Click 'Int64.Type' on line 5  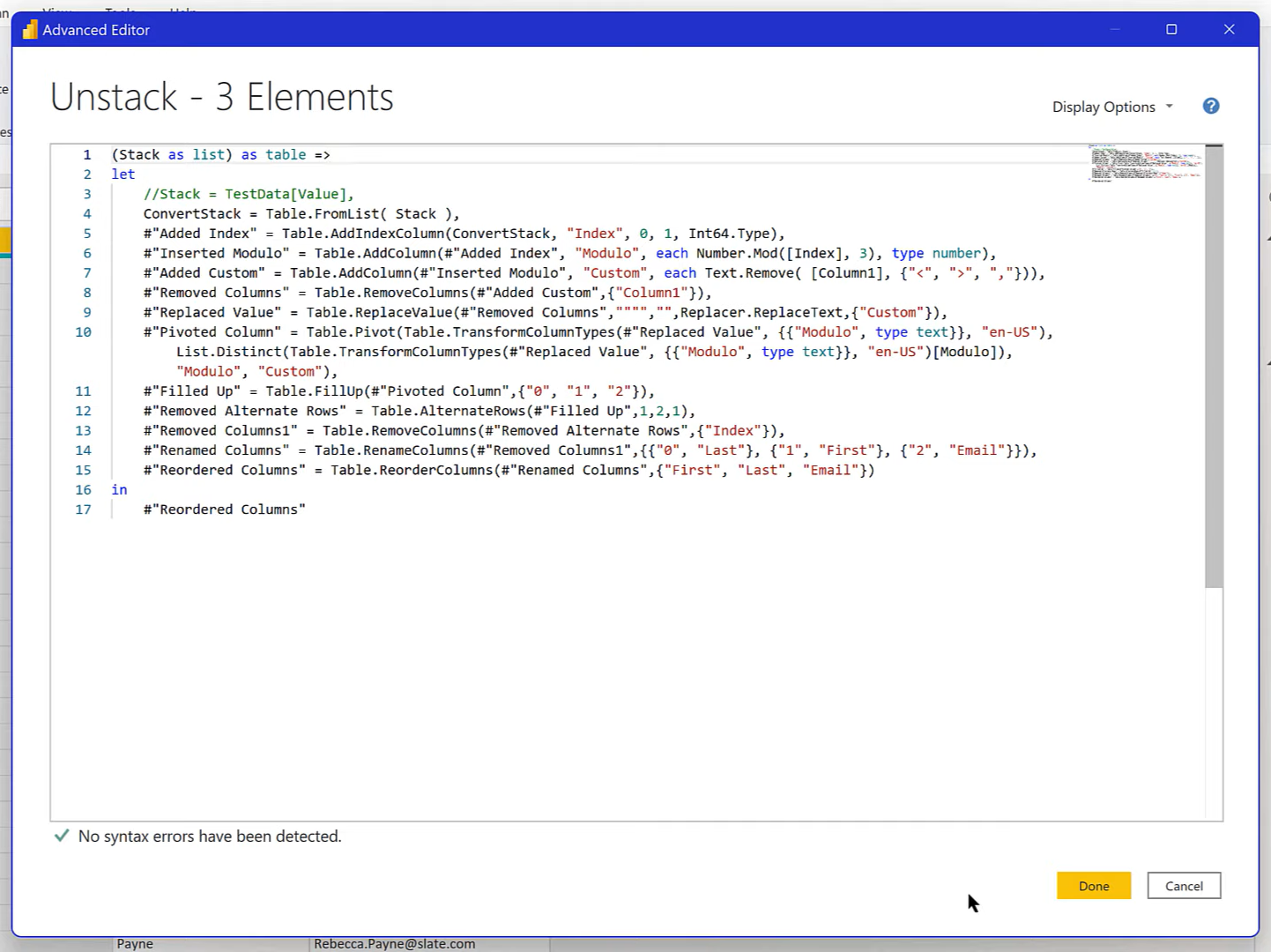pos(729,234)
